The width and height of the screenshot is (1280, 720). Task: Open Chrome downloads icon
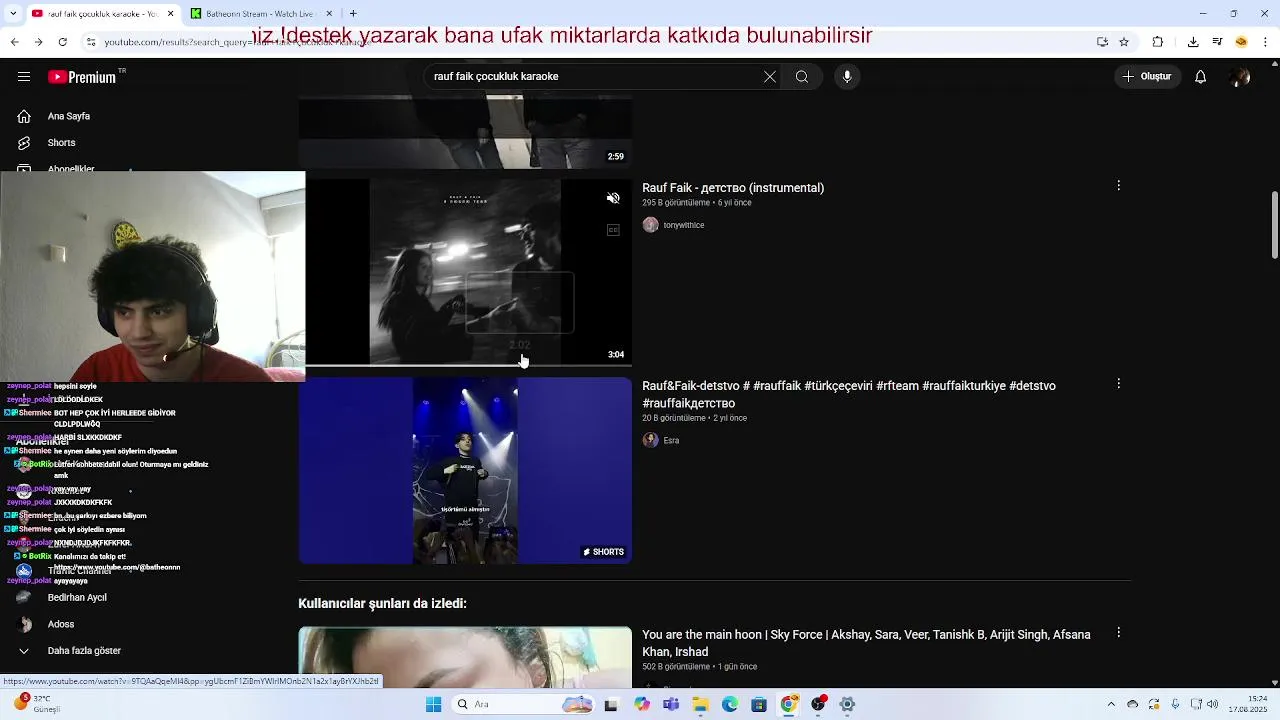point(1193,42)
